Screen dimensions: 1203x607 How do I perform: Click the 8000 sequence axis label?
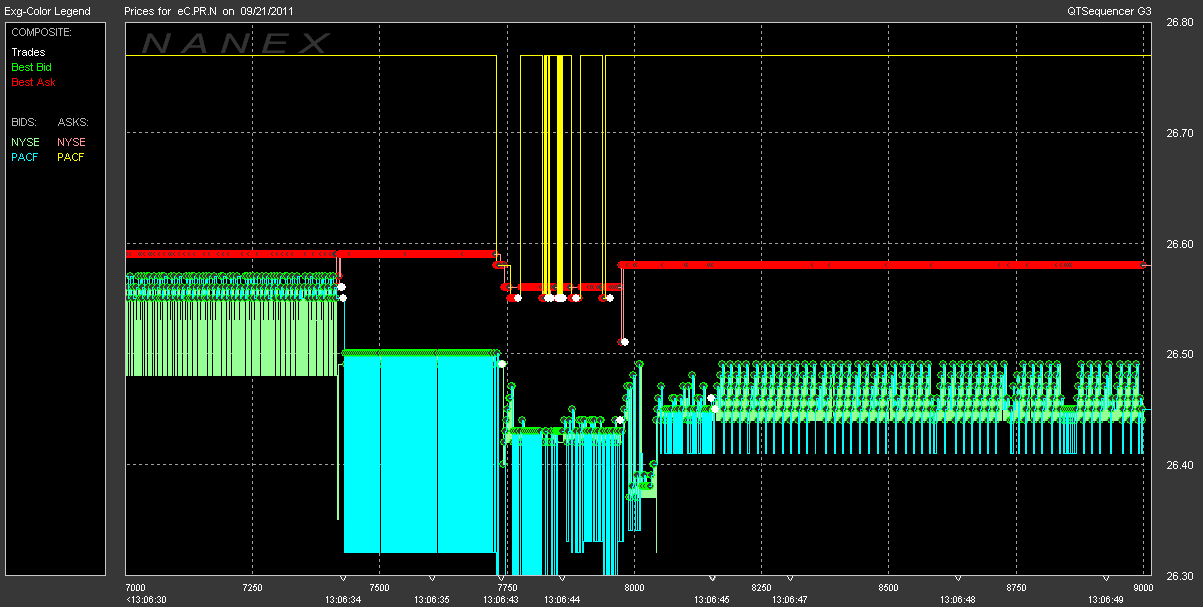point(634,588)
